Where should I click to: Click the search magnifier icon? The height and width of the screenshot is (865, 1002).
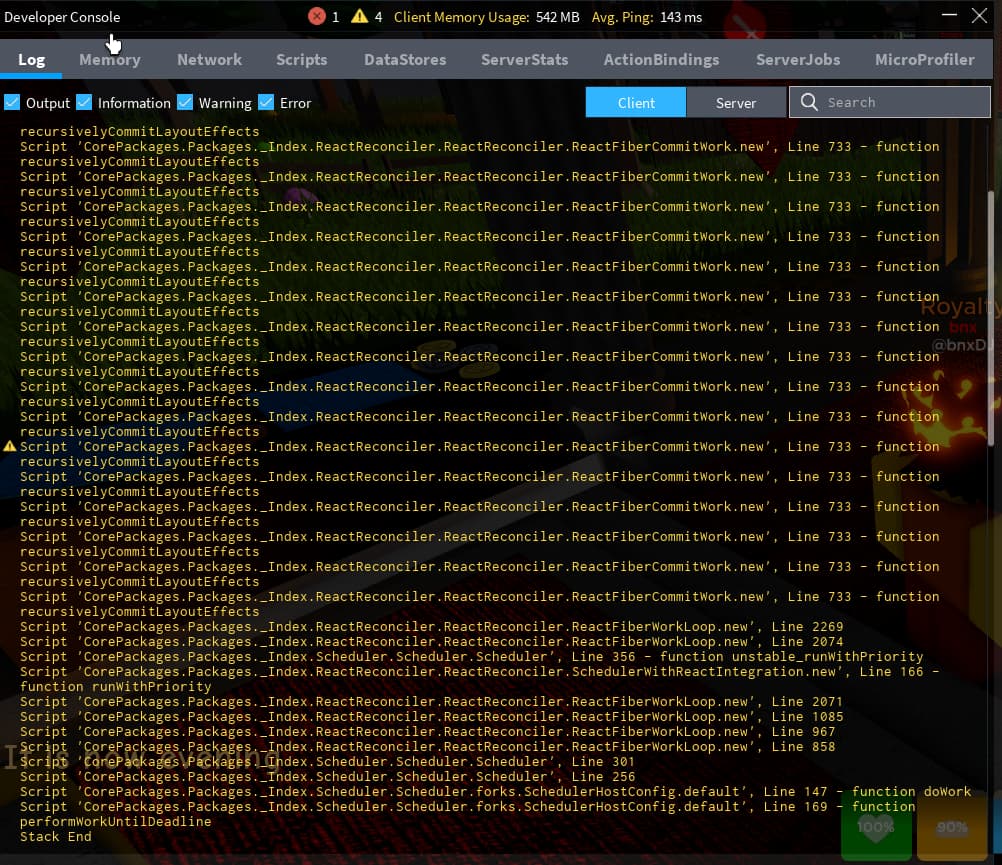[809, 102]
